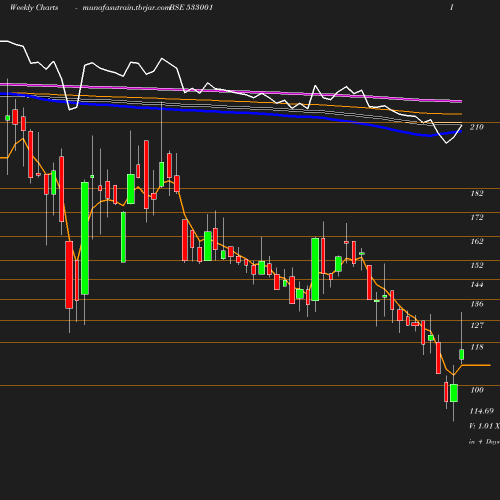Click the munafasutra.com watermark text at top
500x500 pixels.
point(126,8)
